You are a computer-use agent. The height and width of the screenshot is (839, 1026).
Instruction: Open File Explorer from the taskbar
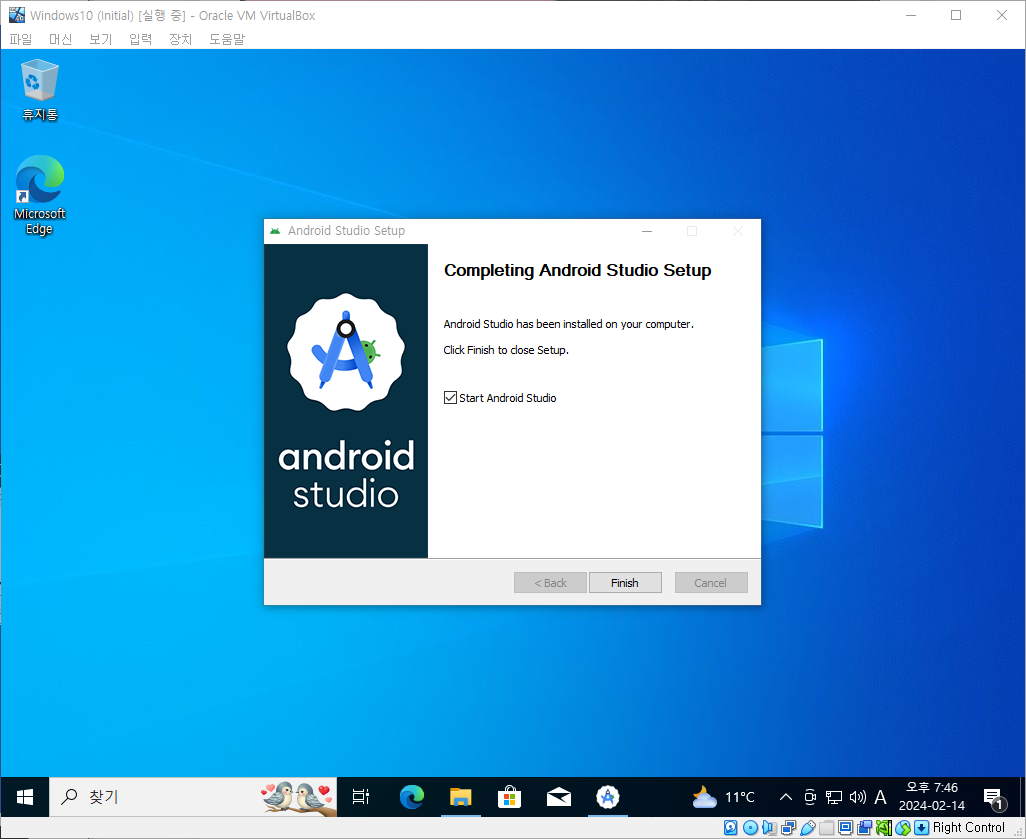461,797
